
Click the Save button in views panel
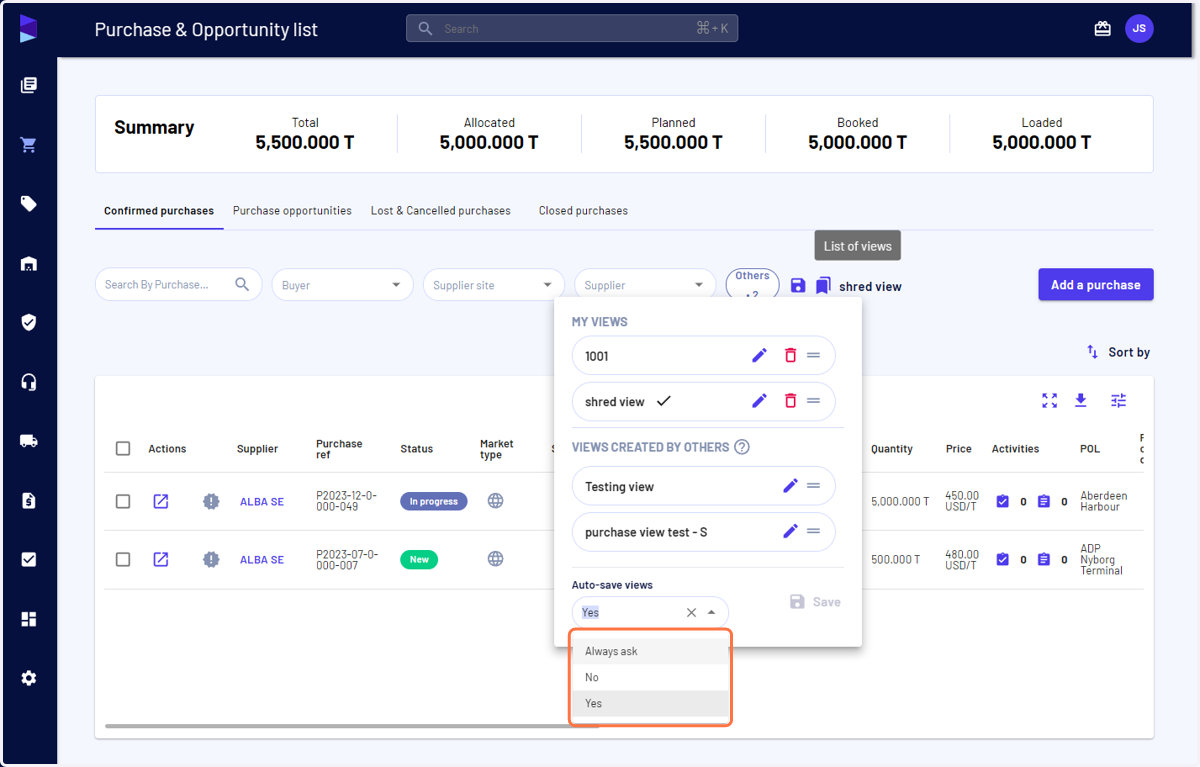coord(815,602)
